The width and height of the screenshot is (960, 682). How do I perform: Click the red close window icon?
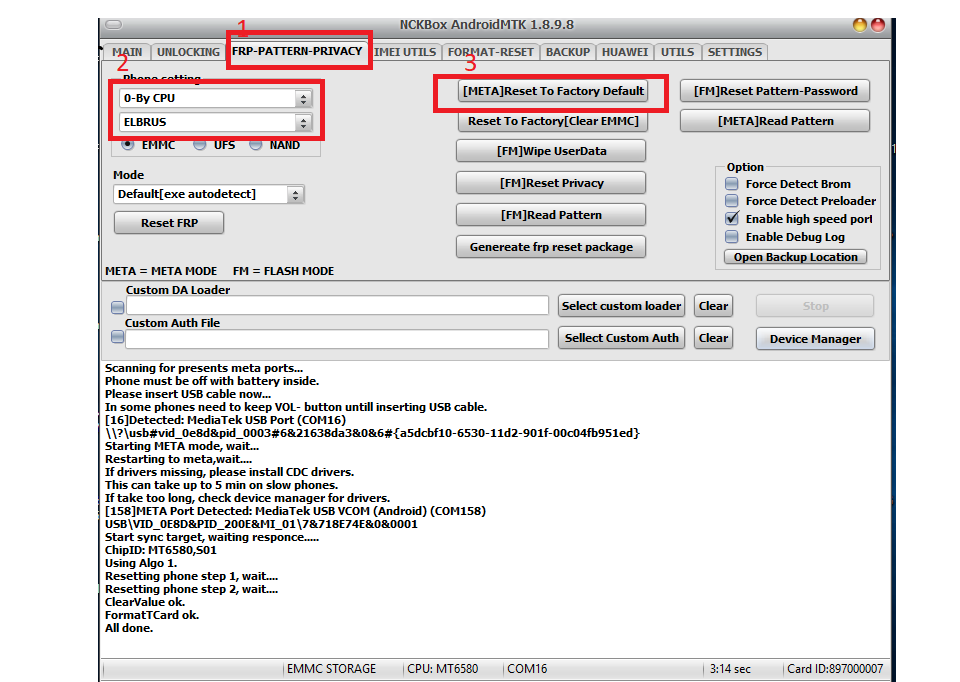point(878,24)
